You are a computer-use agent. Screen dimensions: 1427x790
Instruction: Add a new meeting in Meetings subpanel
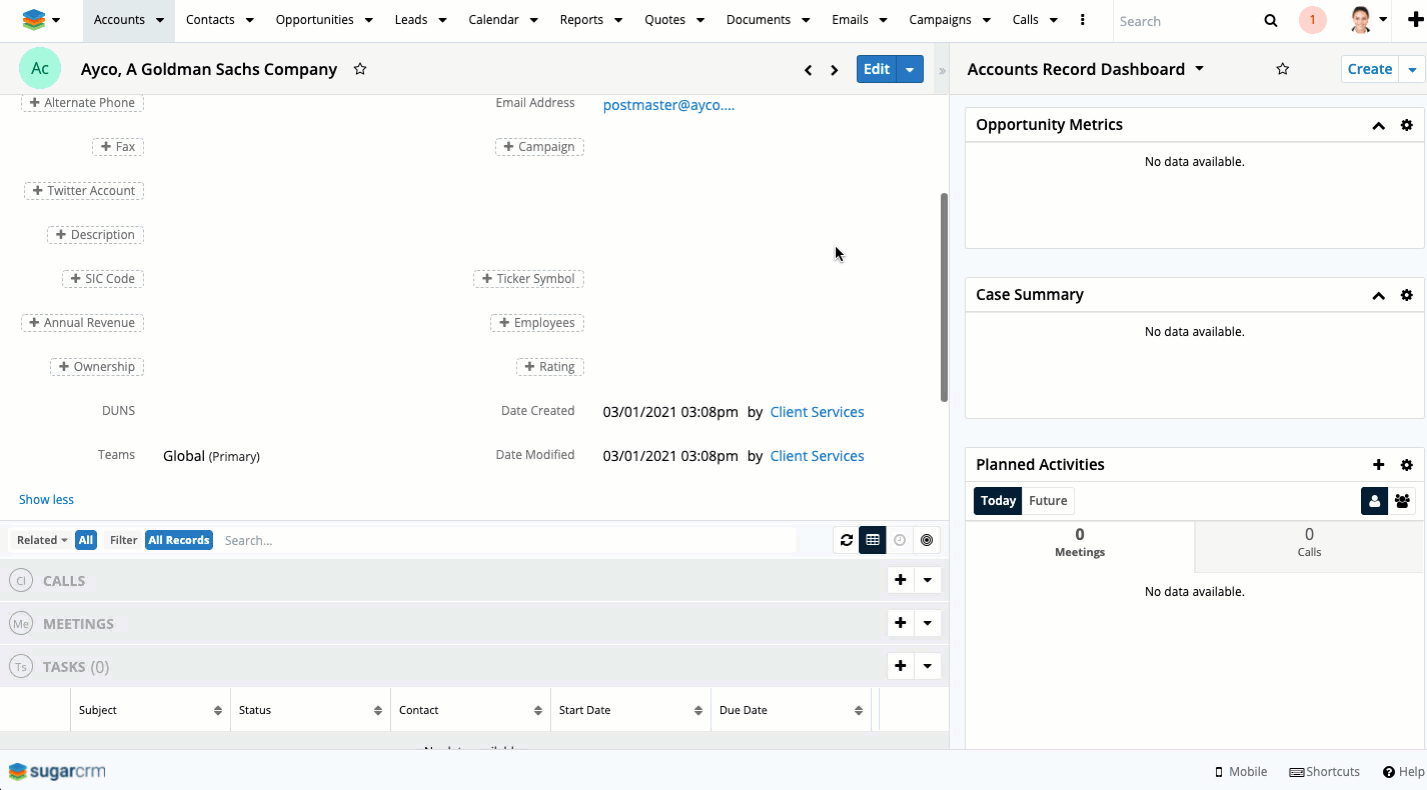click(901, 623)
